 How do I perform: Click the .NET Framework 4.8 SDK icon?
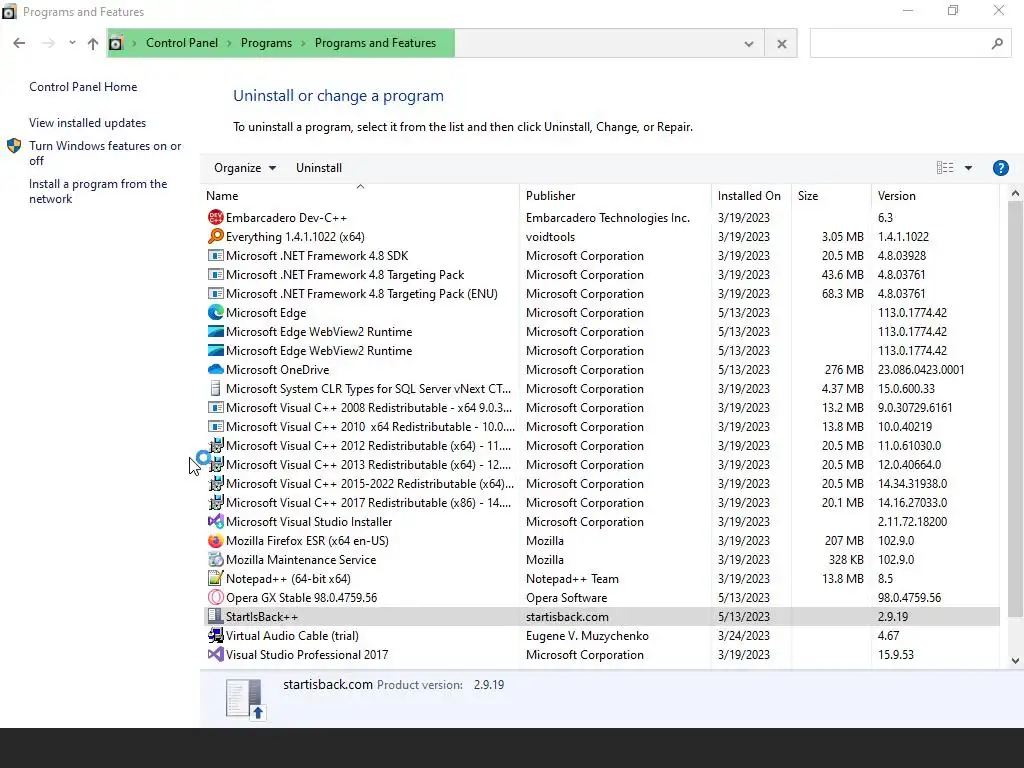[x=216, y=255]
